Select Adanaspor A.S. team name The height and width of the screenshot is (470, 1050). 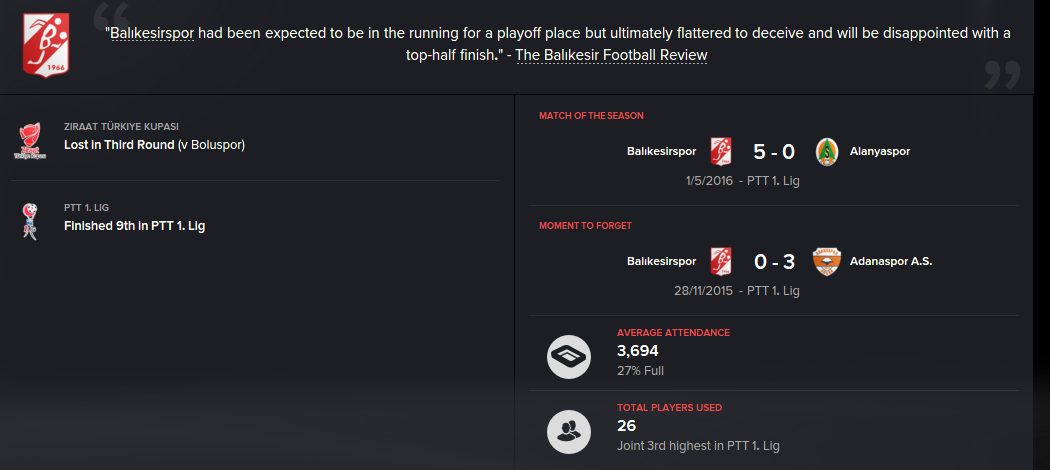pyautogui.click(x=891, y=262)
